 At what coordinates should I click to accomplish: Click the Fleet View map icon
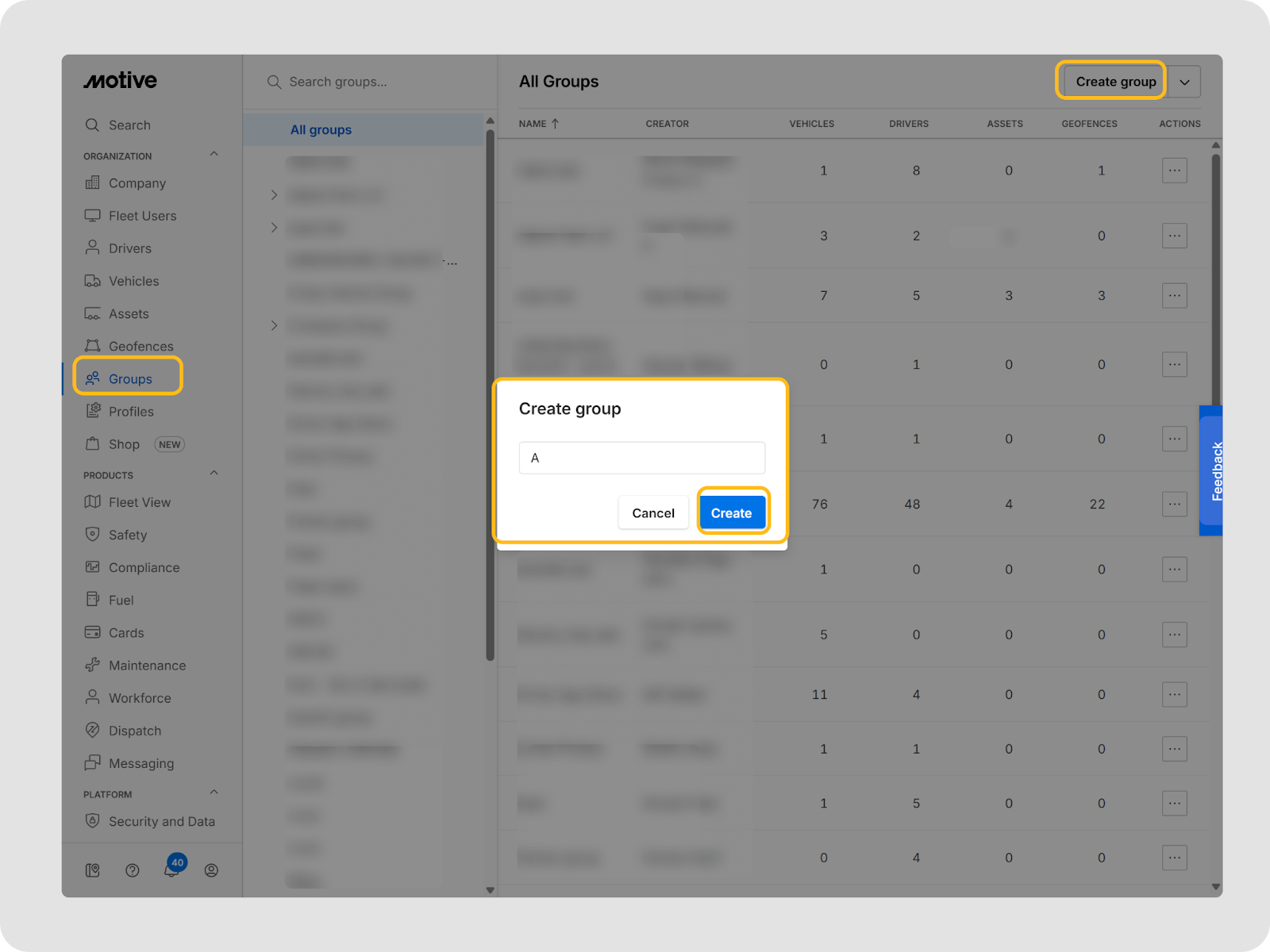coord(93,502)
